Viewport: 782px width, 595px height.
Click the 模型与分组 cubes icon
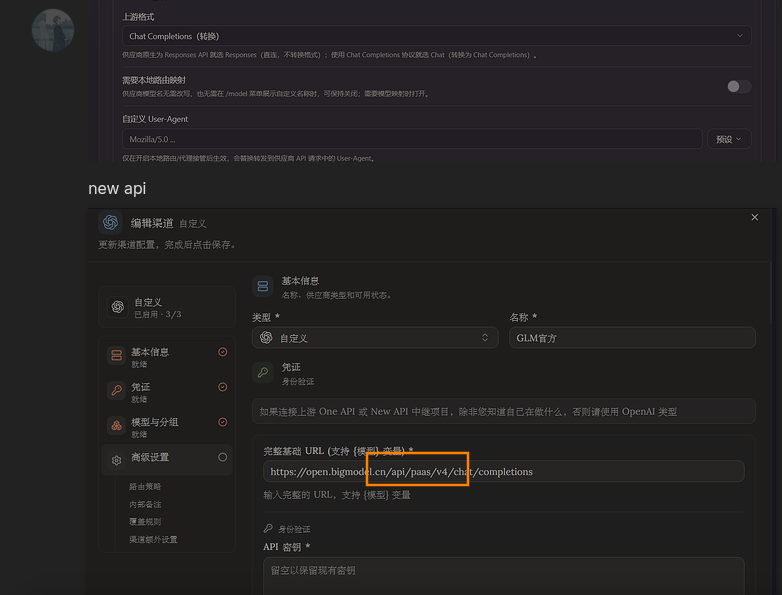[117, 425]
